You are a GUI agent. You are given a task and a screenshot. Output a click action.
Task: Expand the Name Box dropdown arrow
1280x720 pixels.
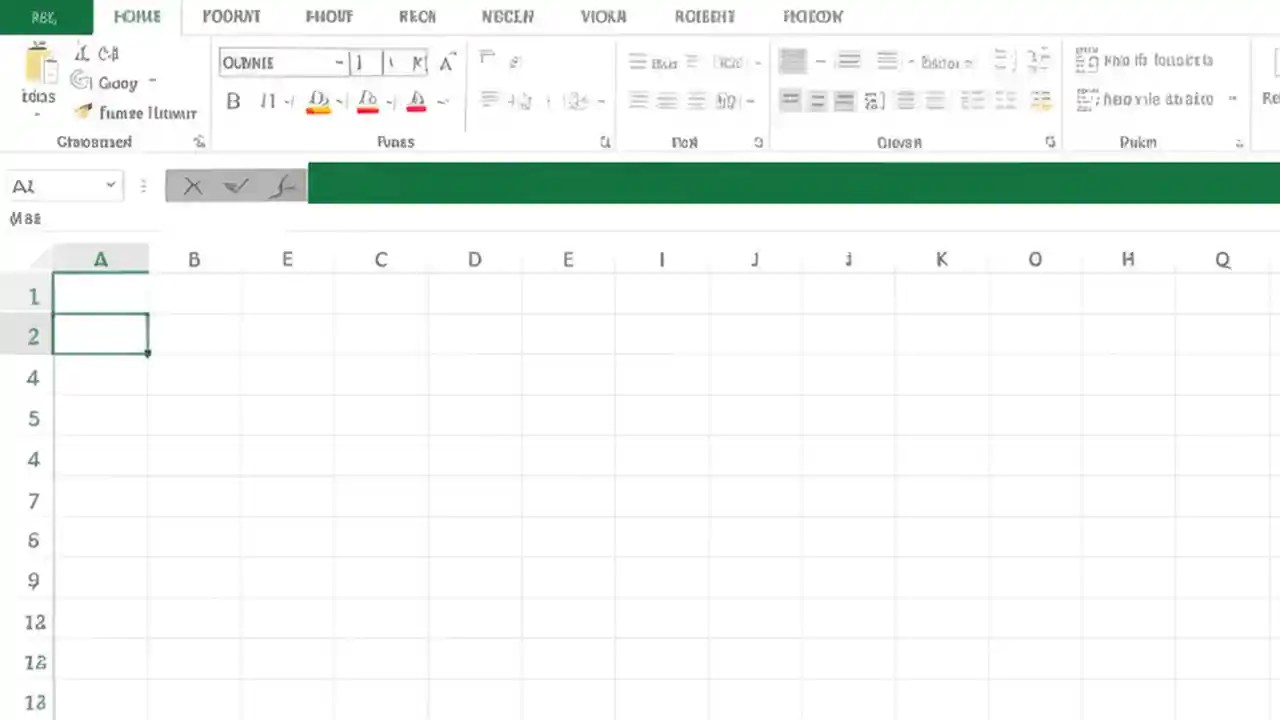coord(111,186)
